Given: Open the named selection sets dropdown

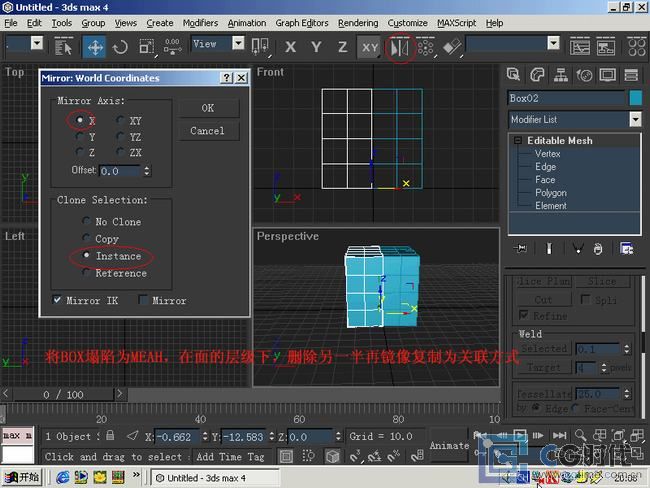Looking at the screenshot, I should pos(553,43).
